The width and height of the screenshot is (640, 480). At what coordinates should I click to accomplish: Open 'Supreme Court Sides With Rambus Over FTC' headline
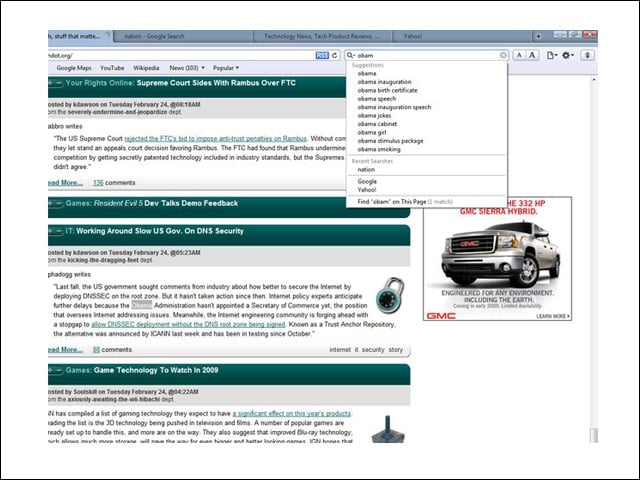[216, 83]
